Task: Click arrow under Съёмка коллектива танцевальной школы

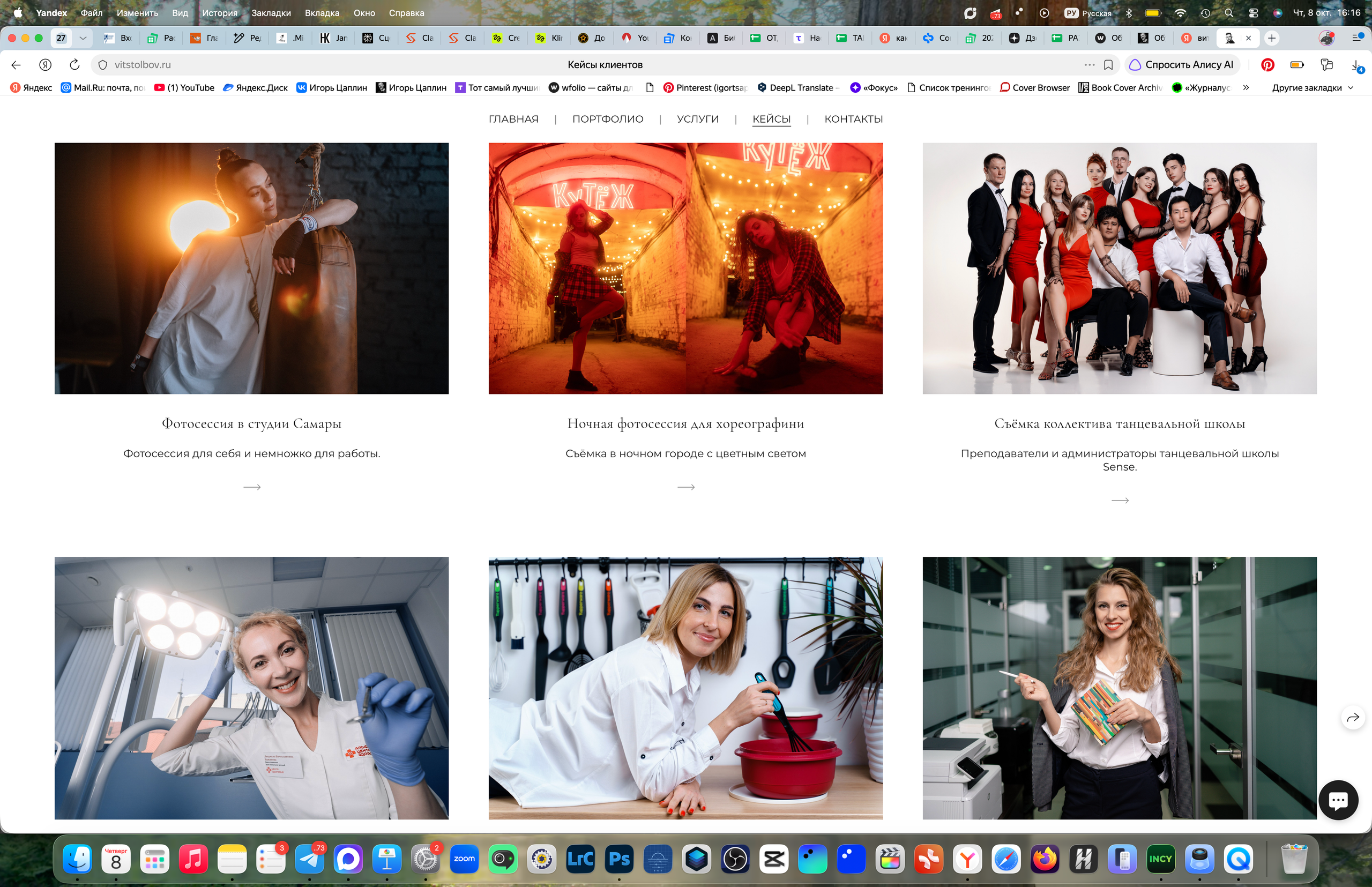Action: point(1120,501)
